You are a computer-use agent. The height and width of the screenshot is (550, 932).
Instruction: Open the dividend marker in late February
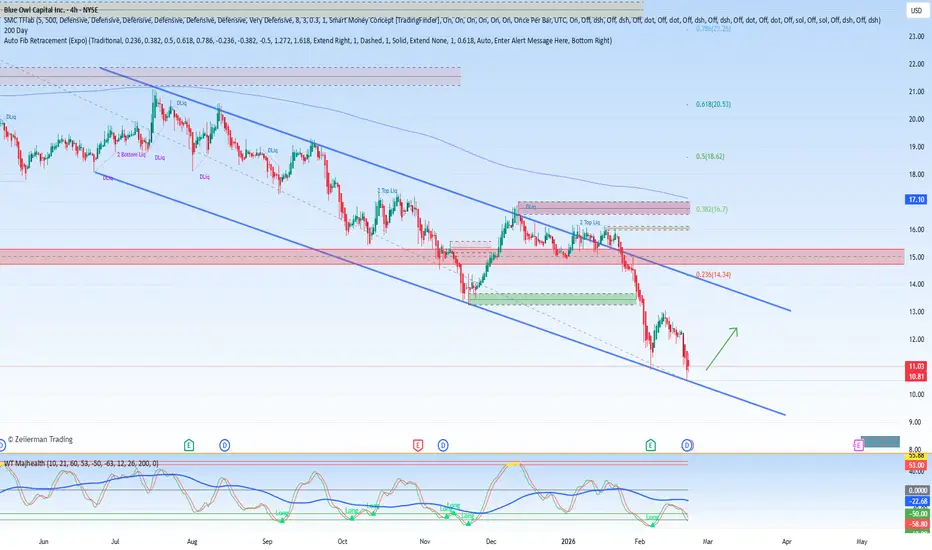pos(687,445)
